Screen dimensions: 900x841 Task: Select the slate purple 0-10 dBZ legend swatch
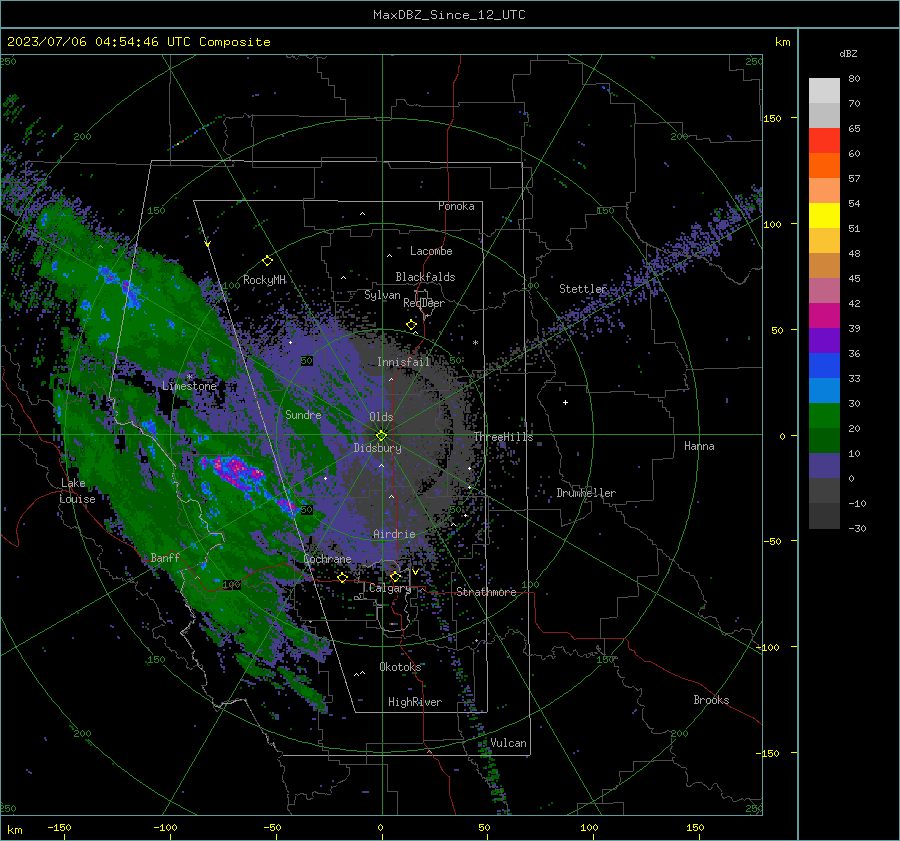[824, 465]
